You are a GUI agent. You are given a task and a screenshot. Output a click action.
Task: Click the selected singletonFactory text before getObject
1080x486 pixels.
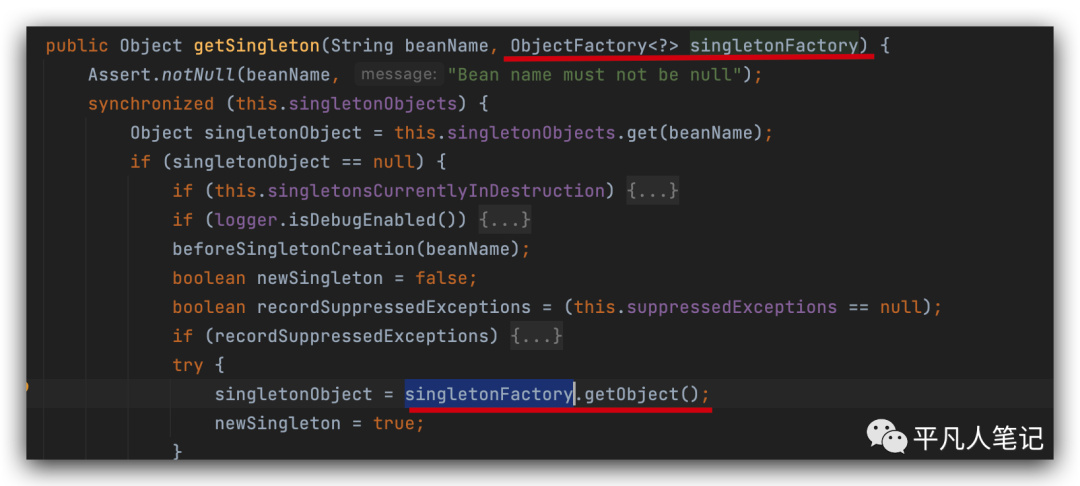click(488, 394)
